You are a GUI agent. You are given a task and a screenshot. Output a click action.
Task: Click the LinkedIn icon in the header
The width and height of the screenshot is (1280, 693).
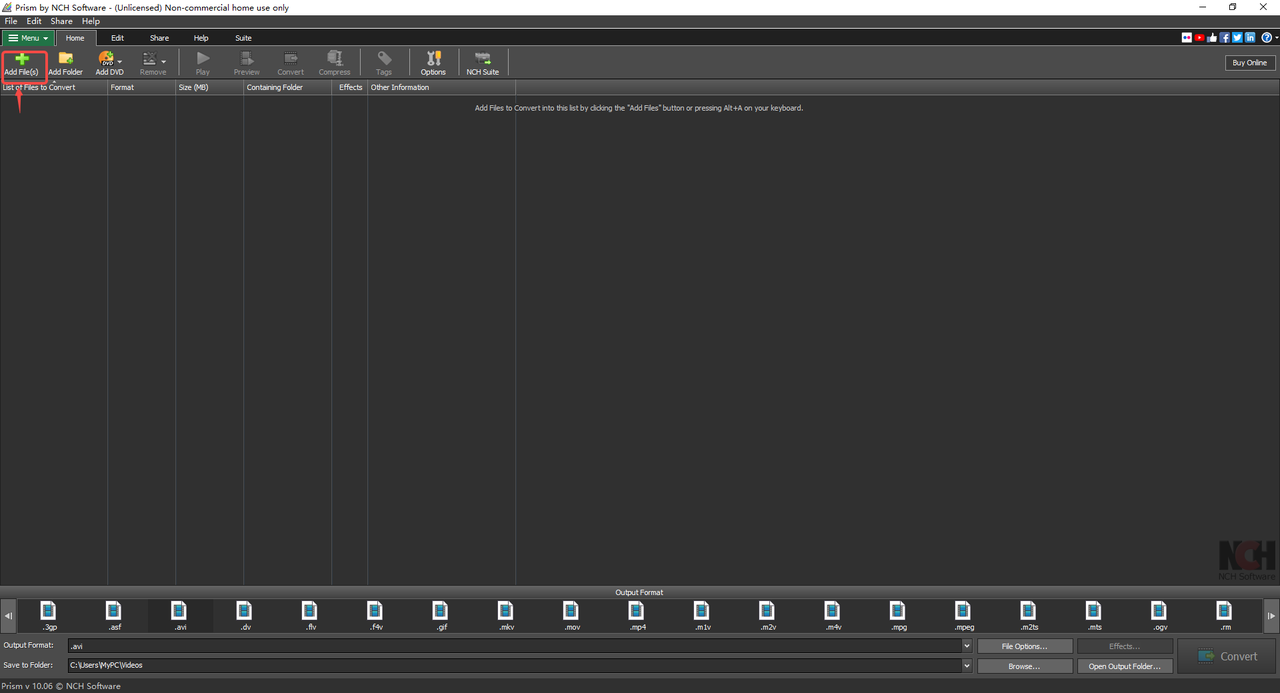pos(1251,37)
